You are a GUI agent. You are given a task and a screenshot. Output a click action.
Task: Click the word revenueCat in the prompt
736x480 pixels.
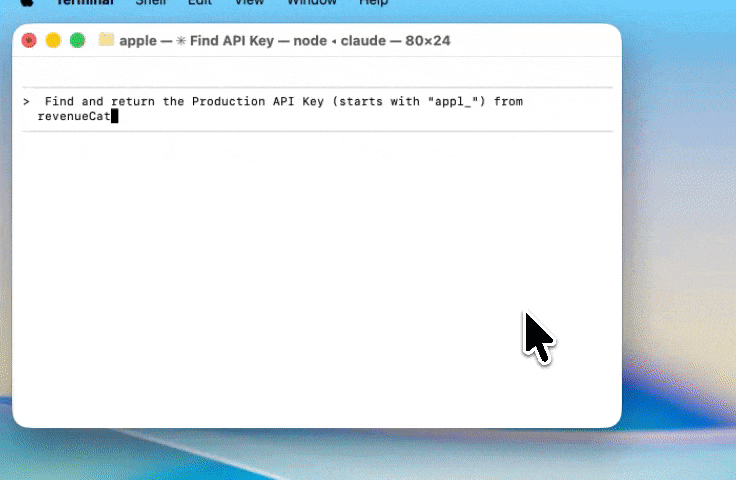[73, 117]
